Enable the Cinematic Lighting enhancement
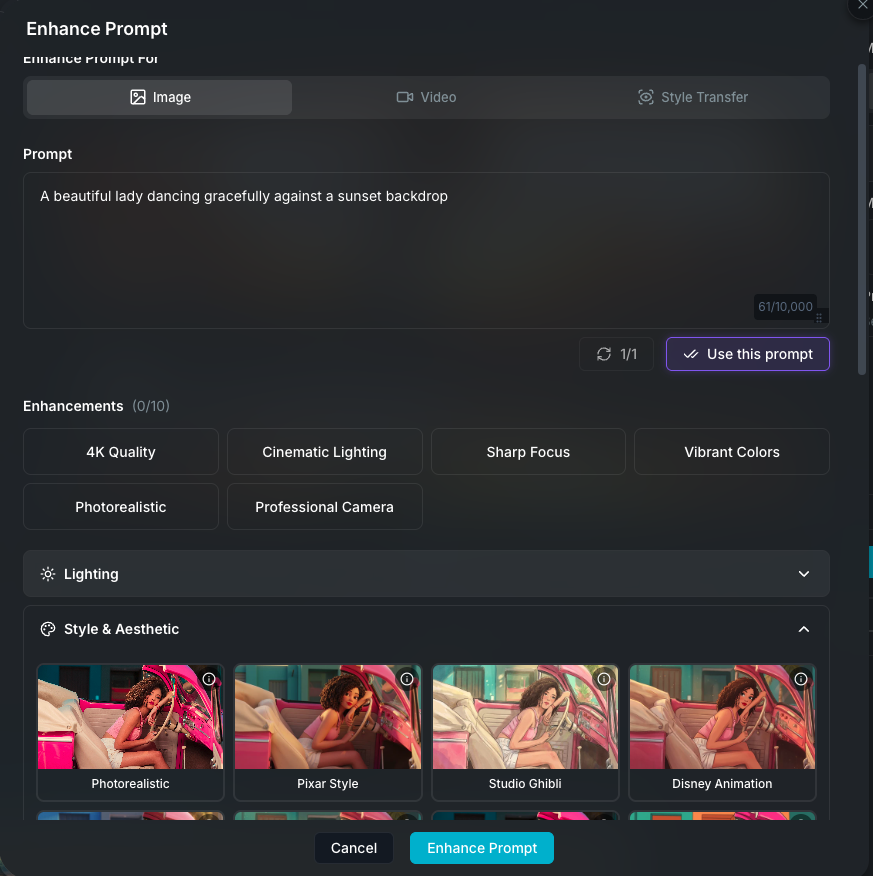 pos(324,451)
